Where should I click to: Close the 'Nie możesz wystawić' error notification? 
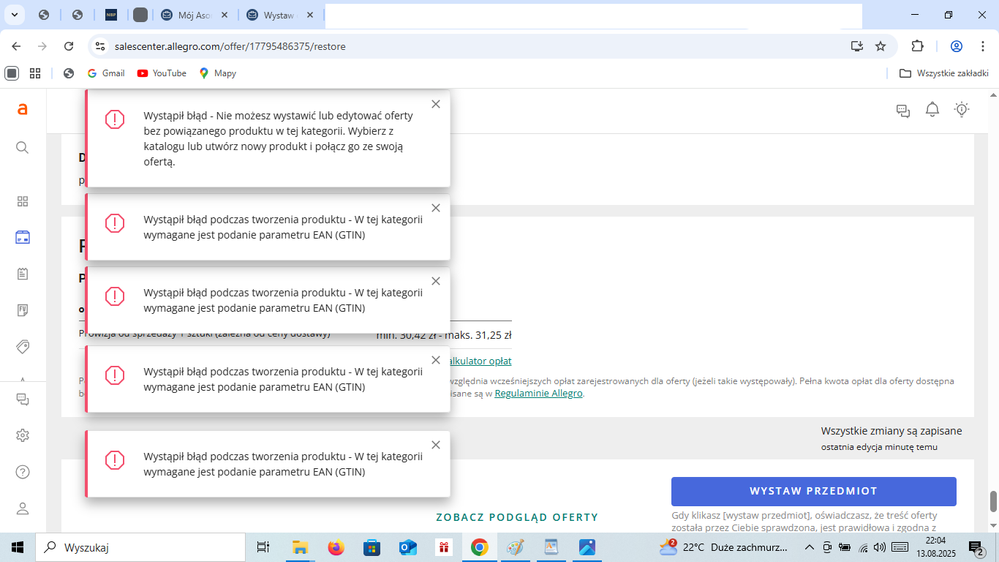pyautogui.click(x=436, y=104)
